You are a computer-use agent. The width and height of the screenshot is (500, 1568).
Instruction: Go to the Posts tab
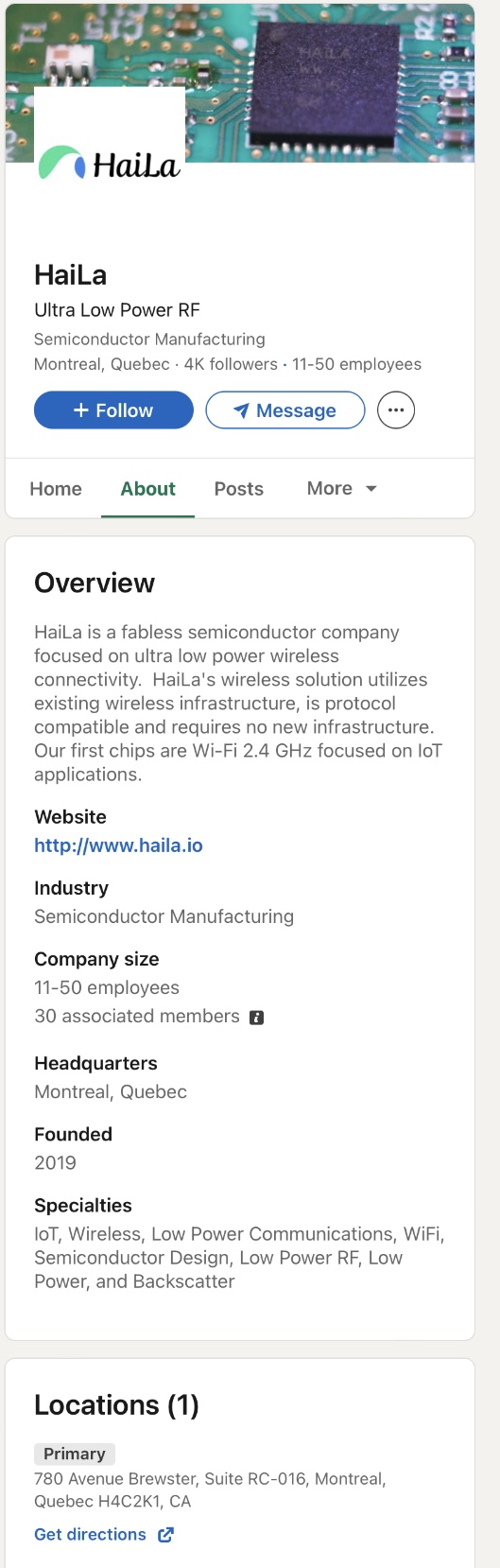tap(239, 489)
